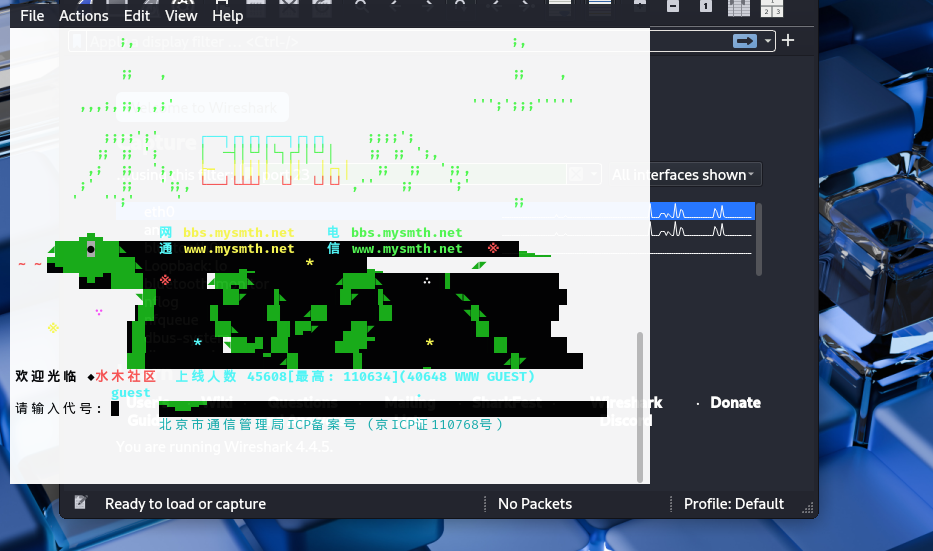Open the File menu in the terminal
933x551 pixels.
[x=32, y=16]
